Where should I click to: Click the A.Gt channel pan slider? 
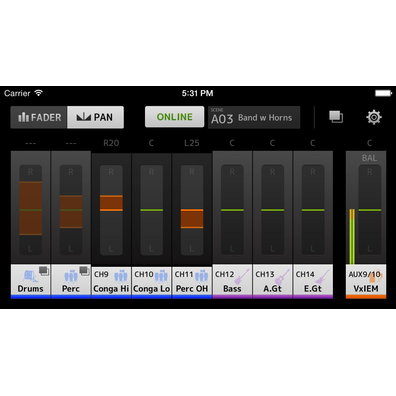tap(273, 210)
